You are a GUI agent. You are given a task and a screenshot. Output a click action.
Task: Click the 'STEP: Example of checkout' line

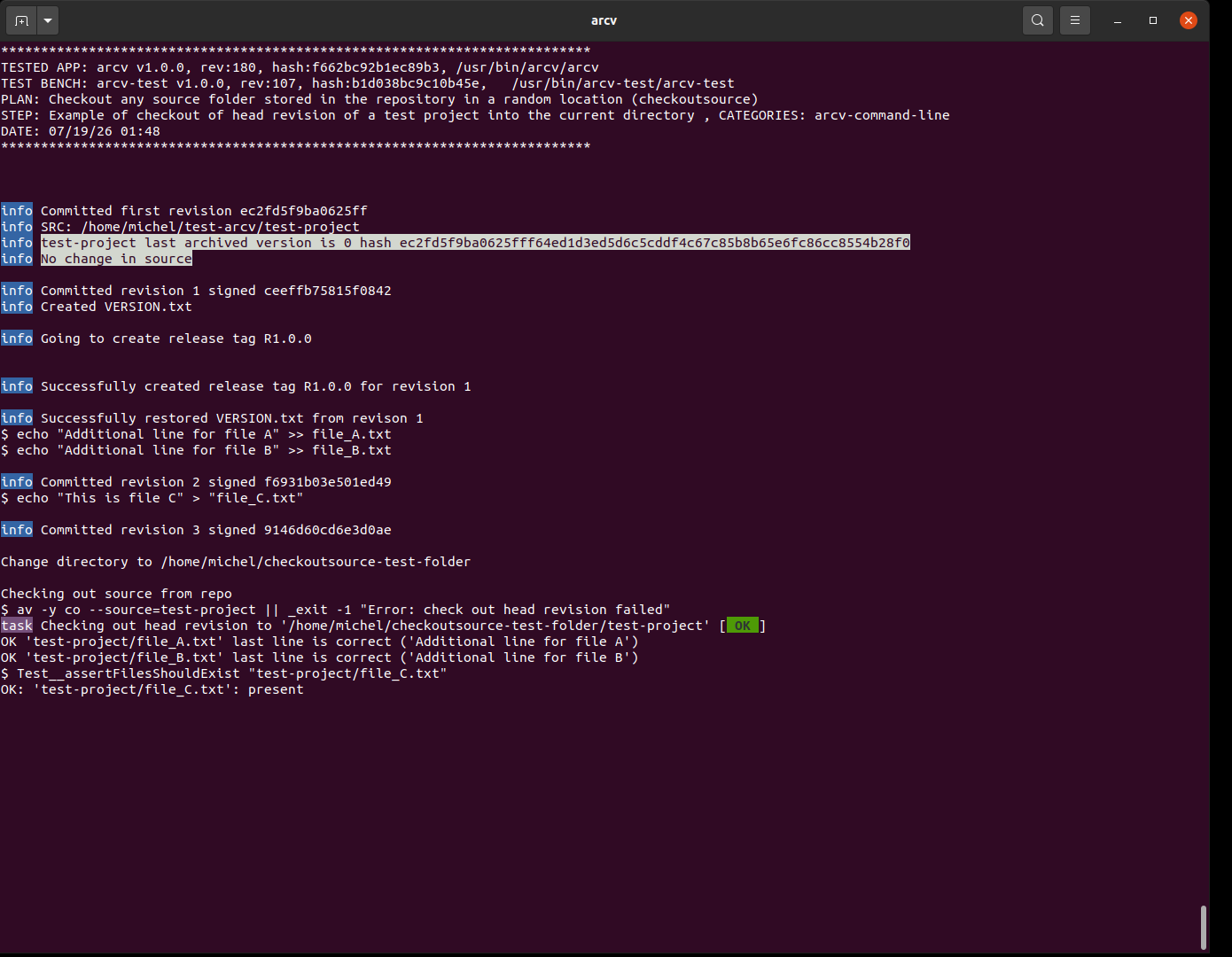(475, 115)
